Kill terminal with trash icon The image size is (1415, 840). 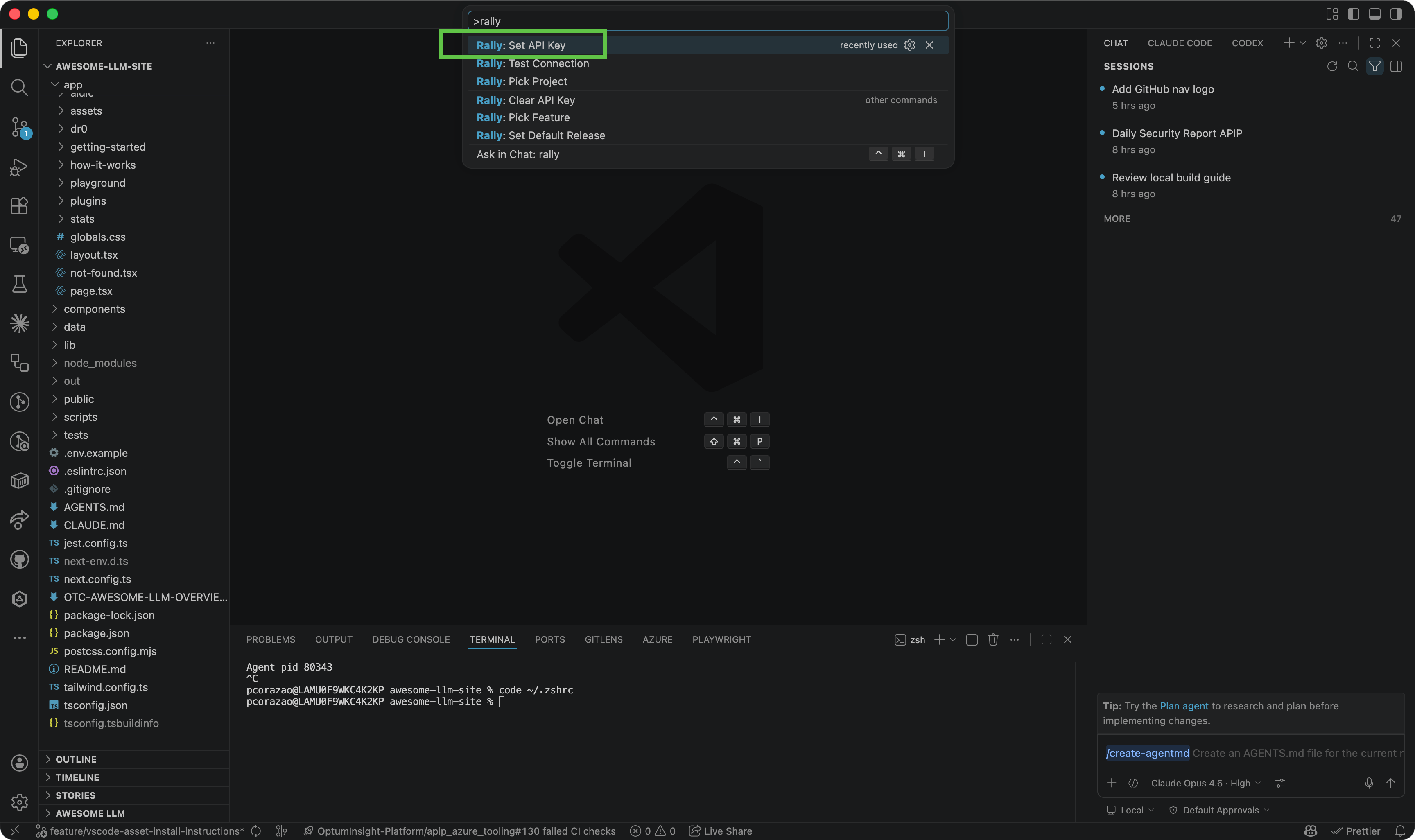coord(993,640)
